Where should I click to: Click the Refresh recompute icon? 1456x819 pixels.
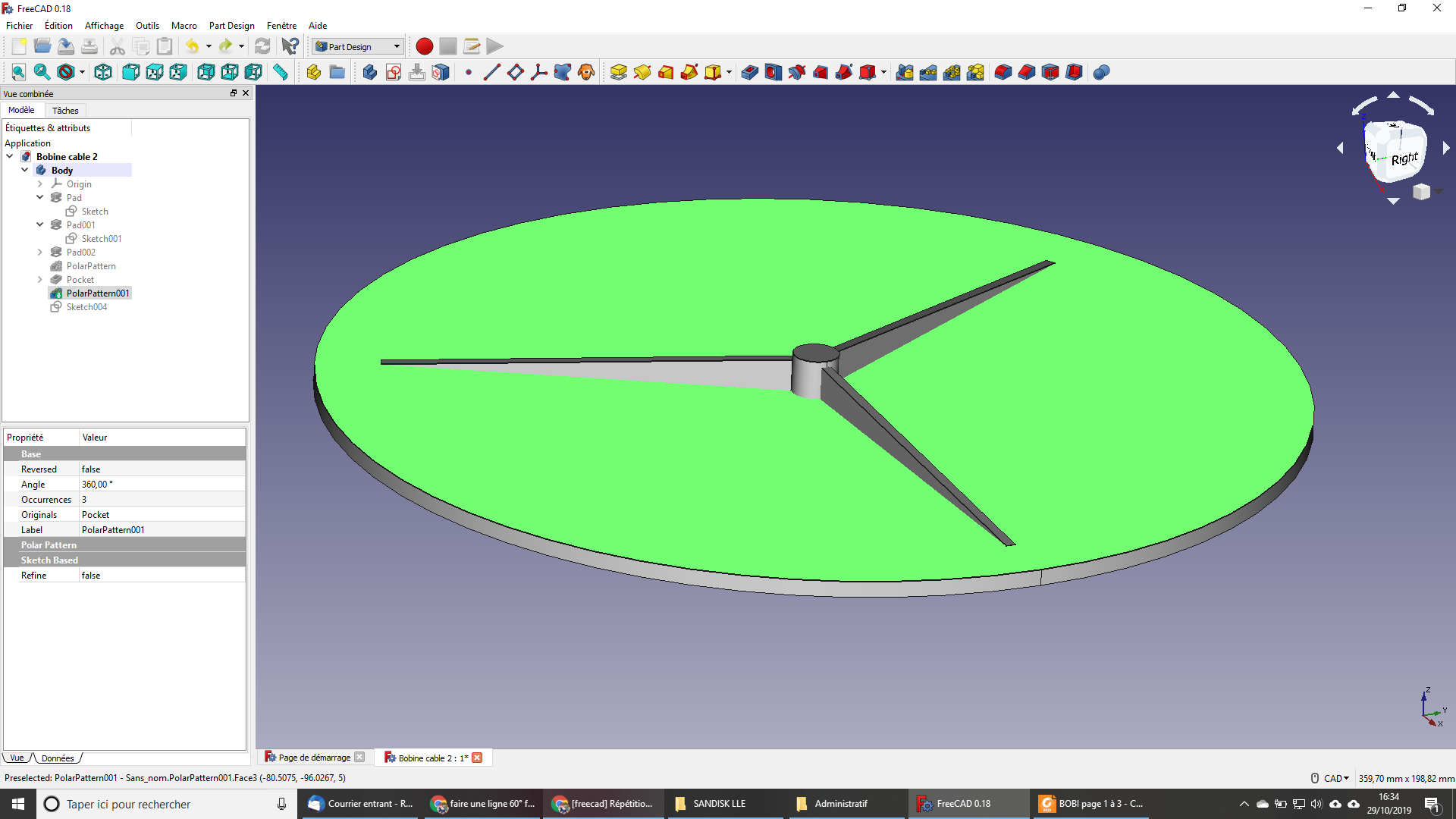point(262,46)
